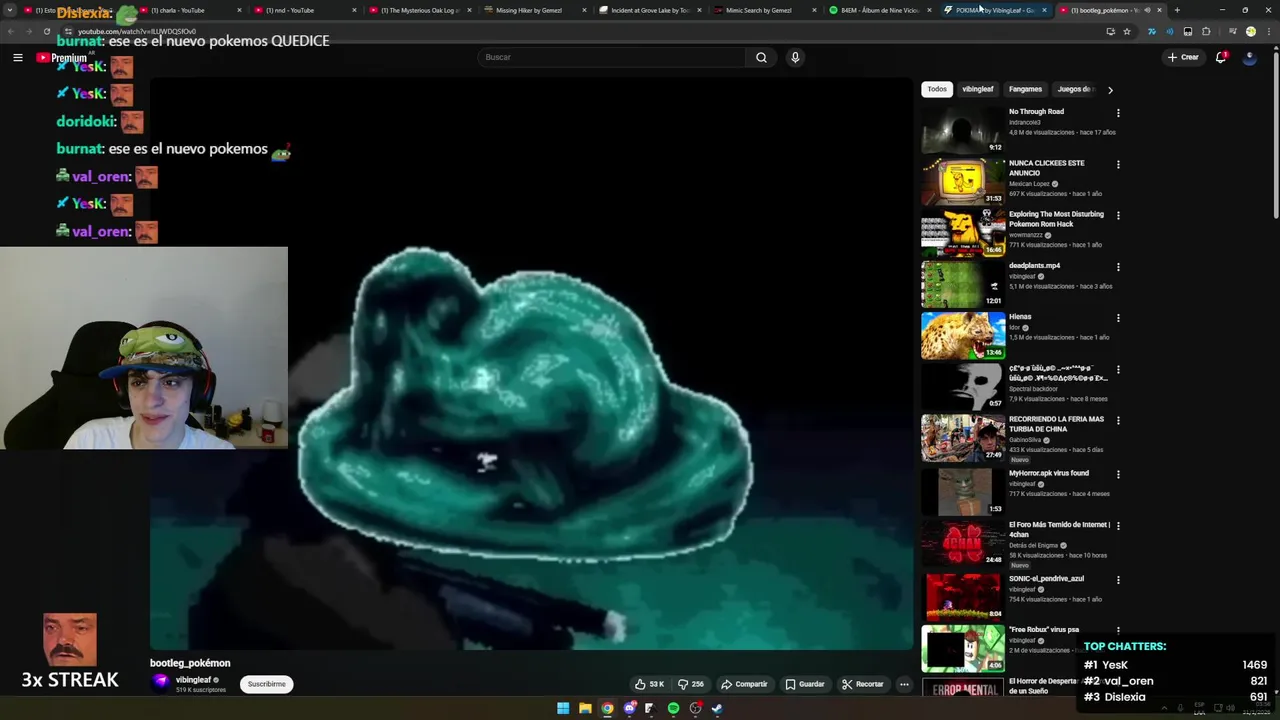The width and height of the screenshot is (1280, 720).
Task: Open options for Exploring The Most Disturbing video
Action: click(1118, 215)
